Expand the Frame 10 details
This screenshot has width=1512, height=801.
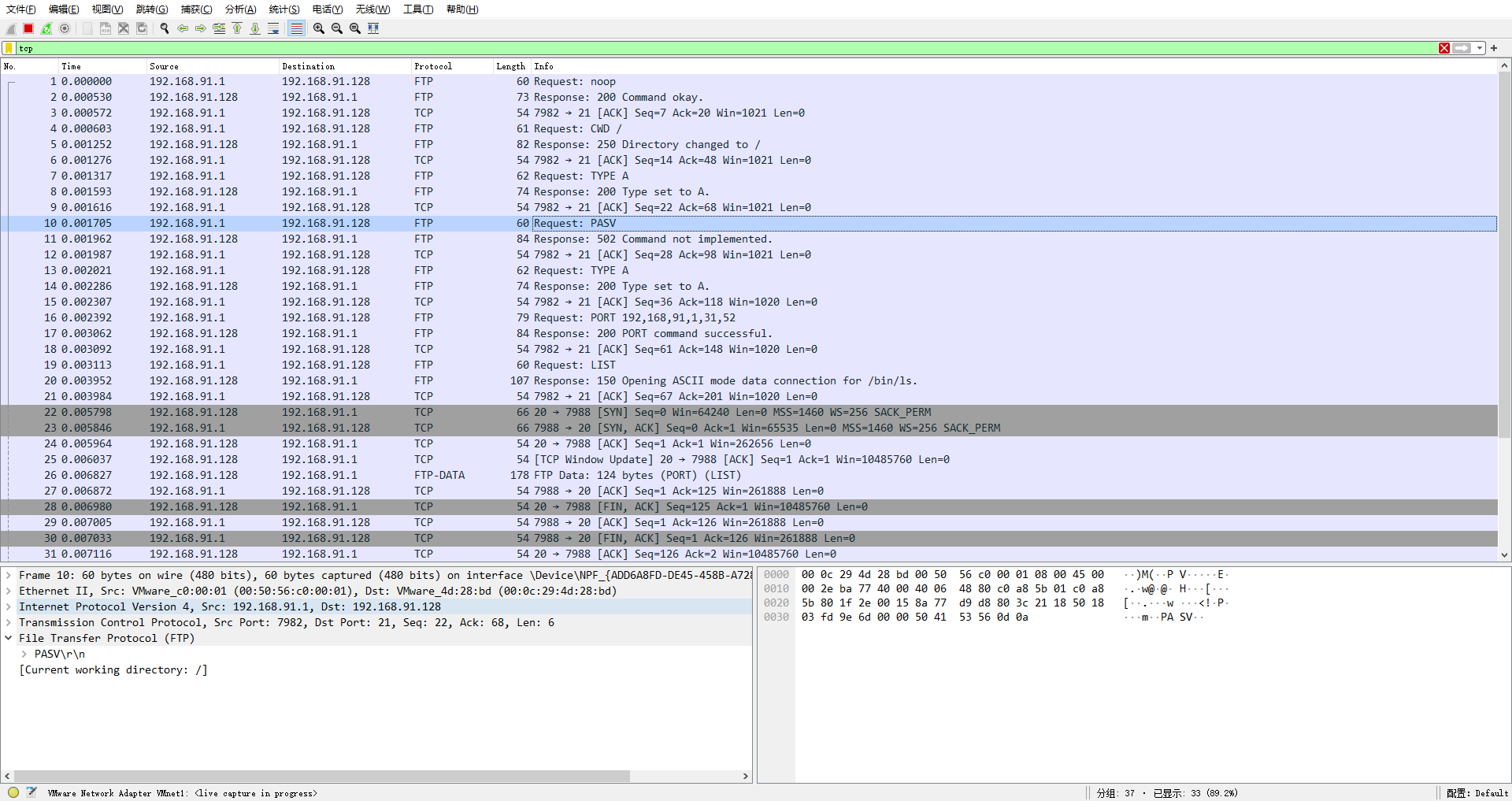pyautogui.click(x=8, y=575)
